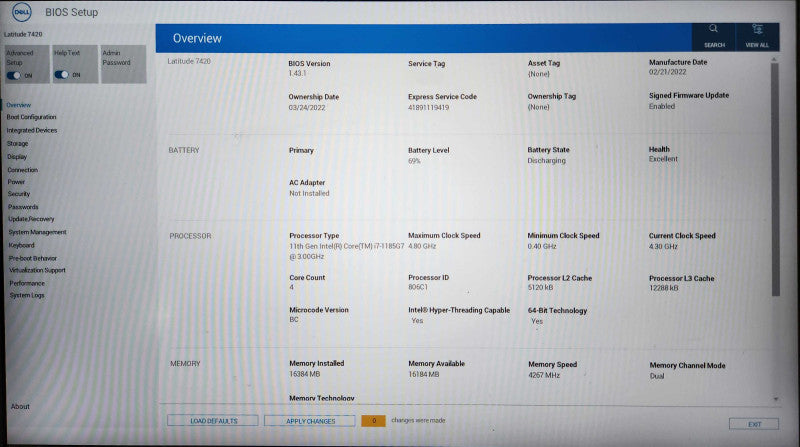Viewport: 800px width, 447px height.
Task: Open the Update,Recovery section
Action: point(32,219)
